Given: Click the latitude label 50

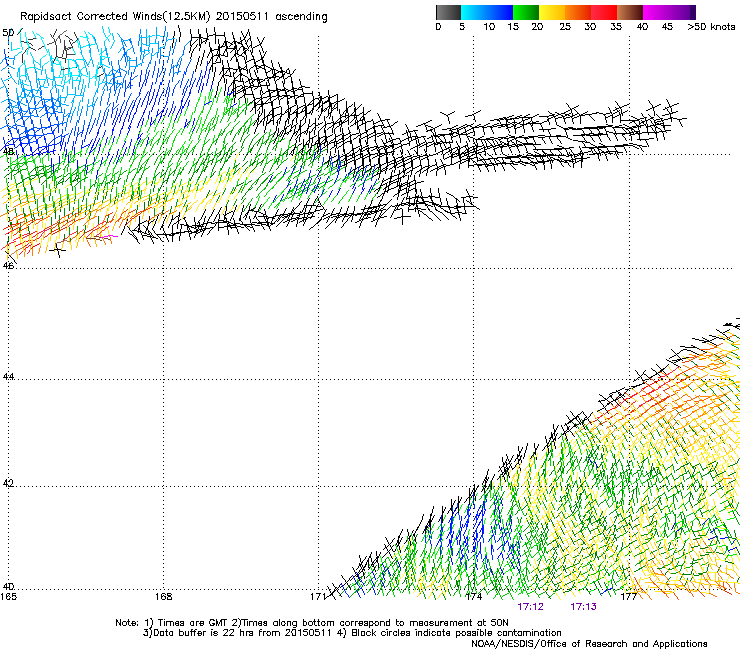Looking at the screenshot, I should click(x=8, y=33).
